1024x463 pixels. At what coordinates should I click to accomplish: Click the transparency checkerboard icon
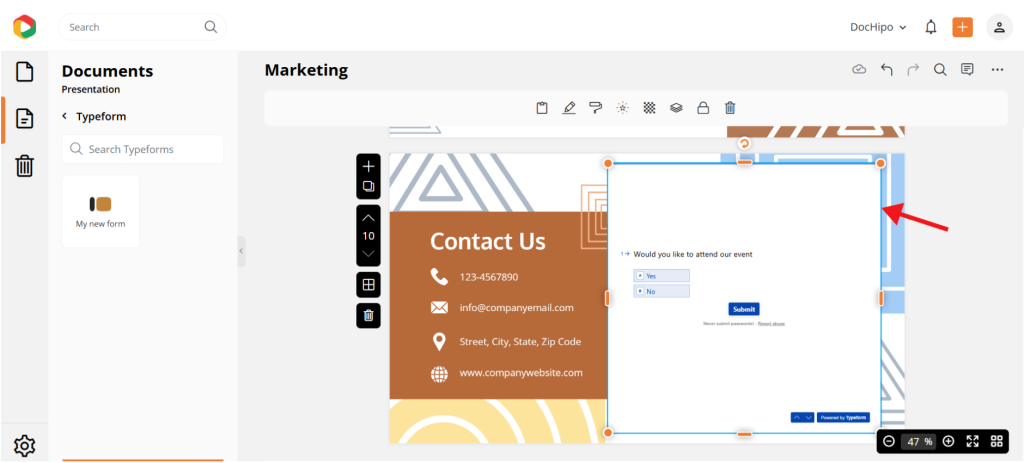[x=649, y=108]
